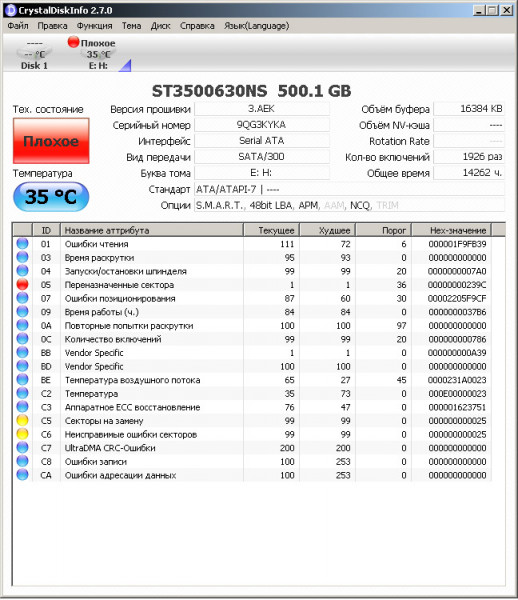The width and height of the screenshot is (518, 600).
Task: Click the Худшее column header
Action: click(x=327, y=230)
